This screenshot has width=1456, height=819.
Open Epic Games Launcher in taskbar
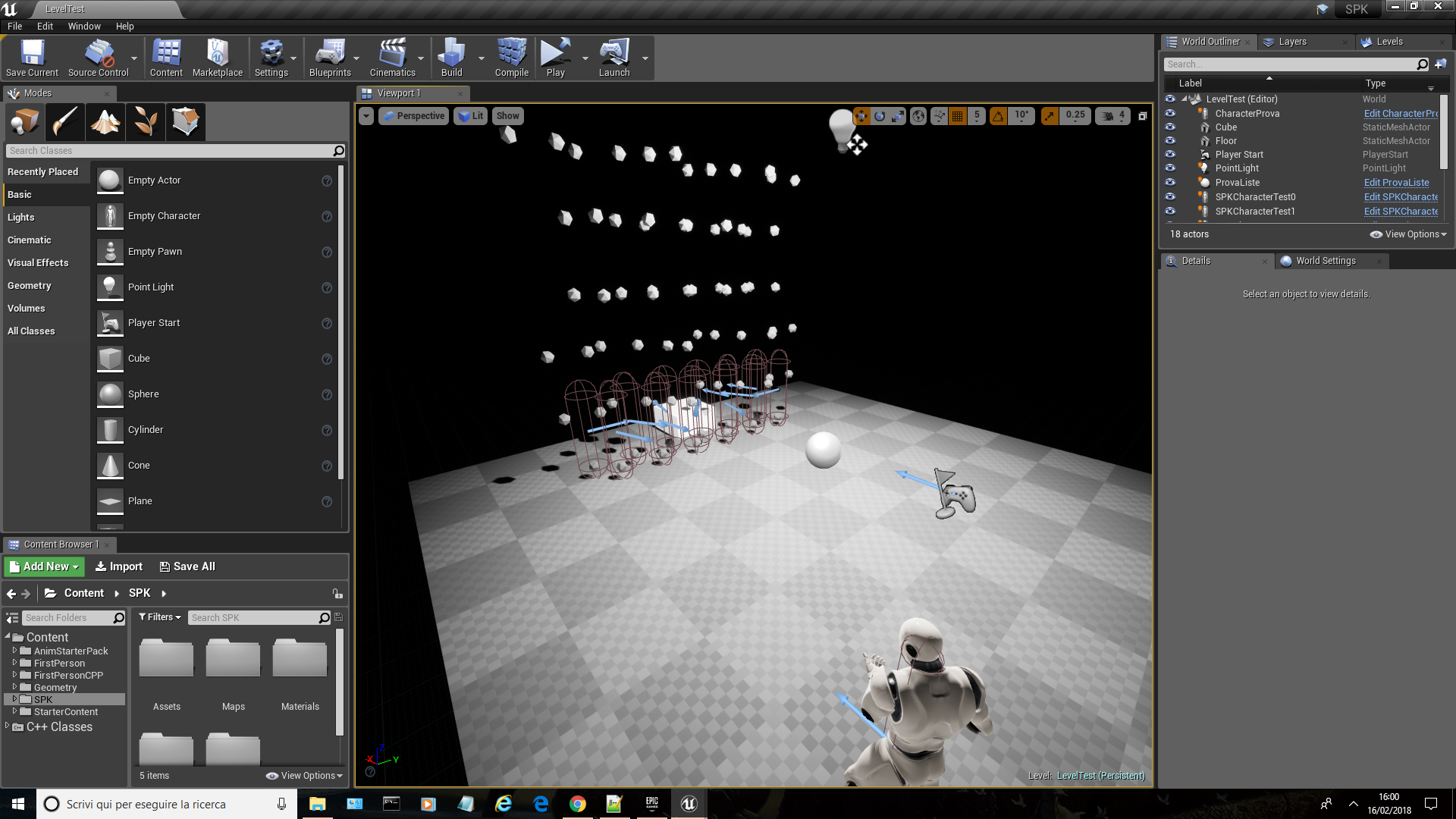(651, 804)
